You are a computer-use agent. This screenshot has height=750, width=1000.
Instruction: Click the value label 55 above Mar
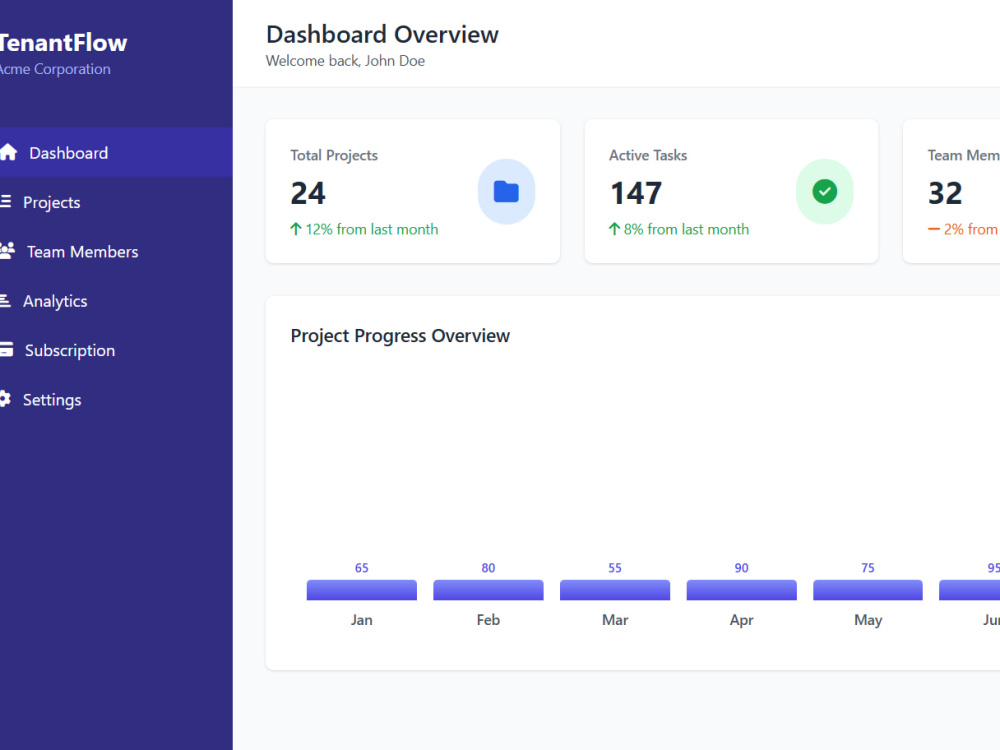tap(615, 568)
